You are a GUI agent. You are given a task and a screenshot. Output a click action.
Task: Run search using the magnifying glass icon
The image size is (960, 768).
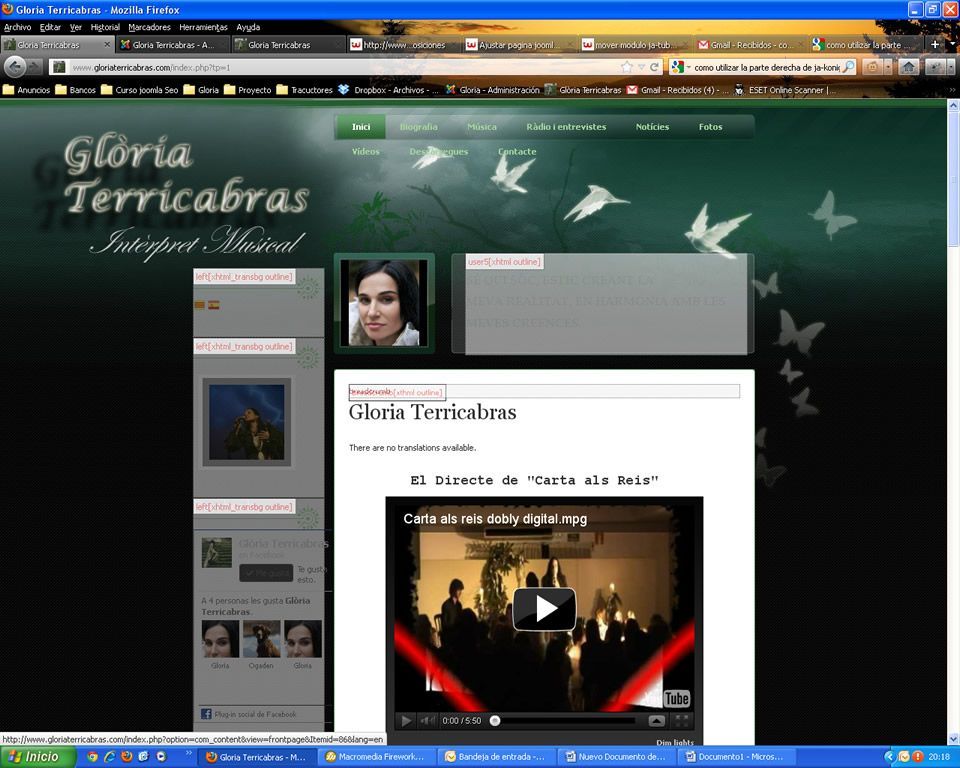coord(849,67)
